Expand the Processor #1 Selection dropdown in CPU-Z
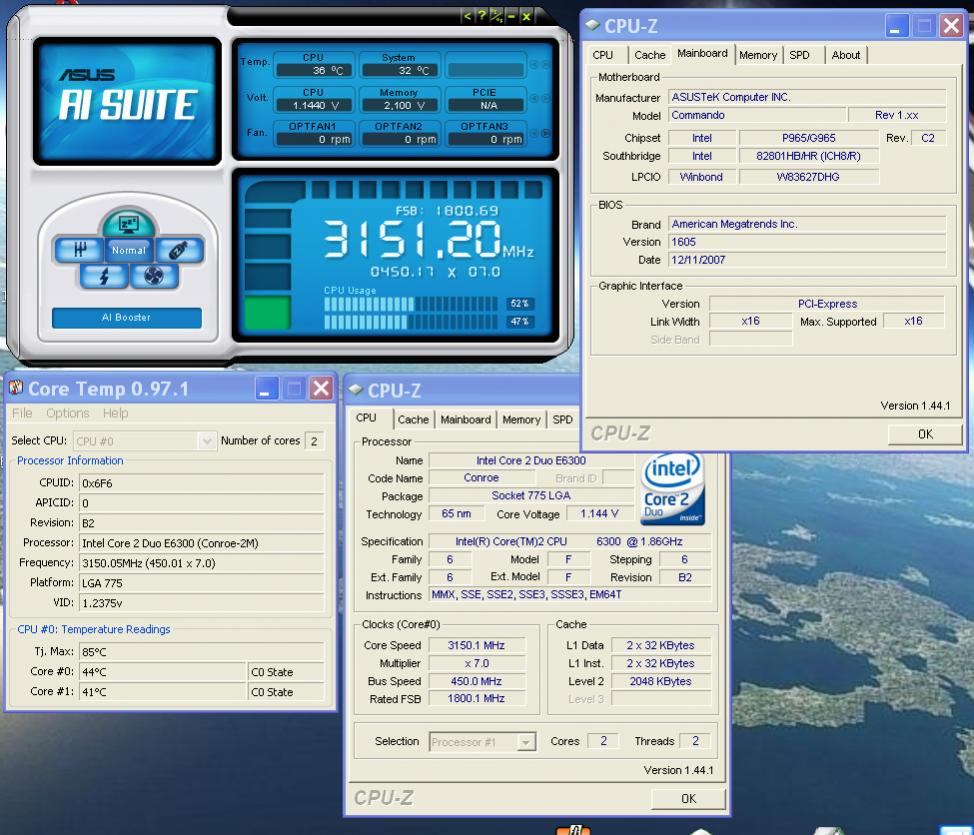This screenshot has width=974, height=835. tap(527, 742)
